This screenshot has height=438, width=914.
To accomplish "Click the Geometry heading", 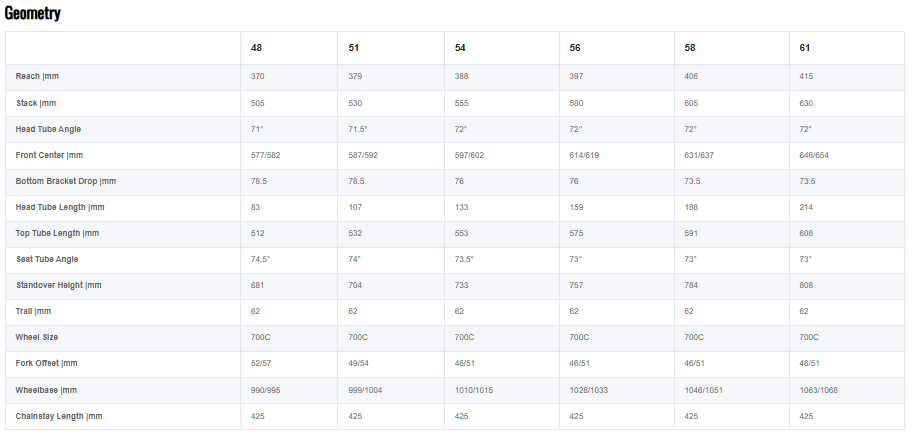I will point(32,13).
